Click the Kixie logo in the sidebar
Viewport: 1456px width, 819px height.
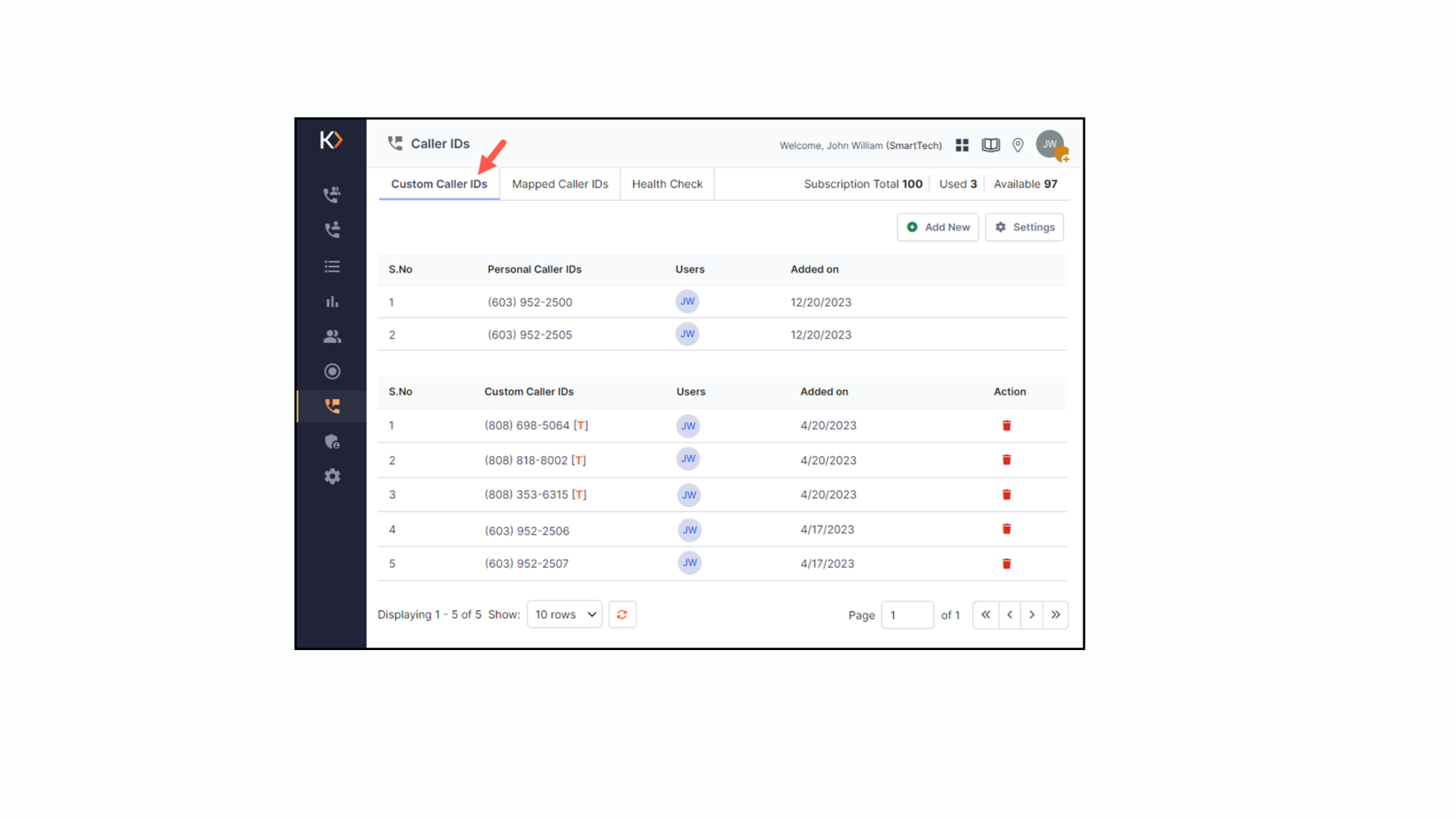(x=331, y=140)
